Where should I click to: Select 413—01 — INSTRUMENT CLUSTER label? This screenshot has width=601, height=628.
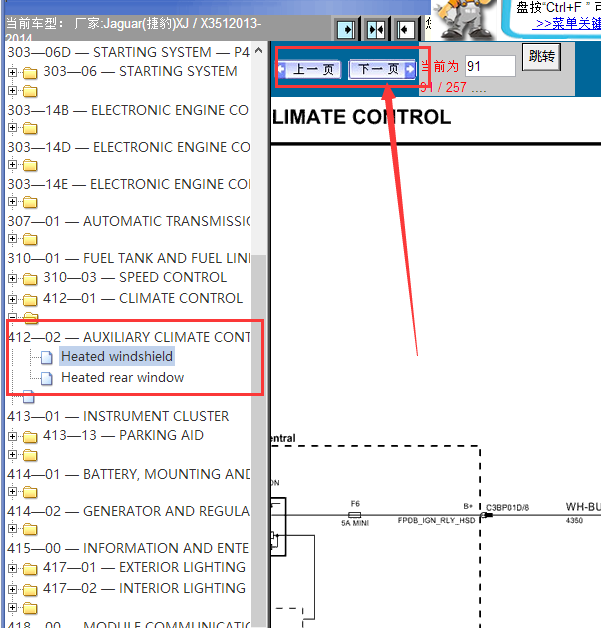[x=118, y=416]
